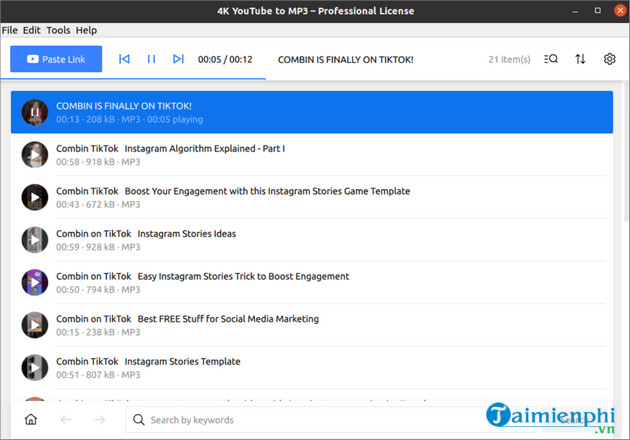The width and height of the screenshot is (630, 440).
Task: Click the 21 item(s) counter
Action: pyautogui.click(x=509, y=59)
